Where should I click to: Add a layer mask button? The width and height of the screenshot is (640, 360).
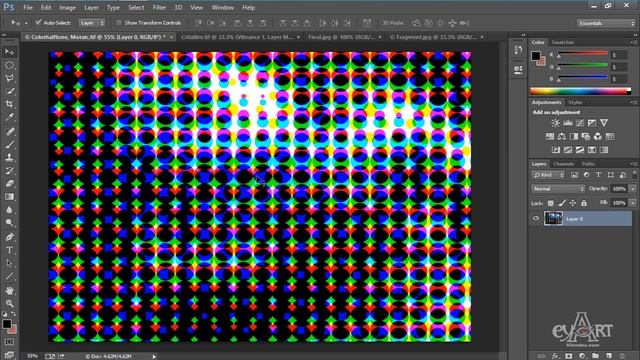tap(569, 356)
